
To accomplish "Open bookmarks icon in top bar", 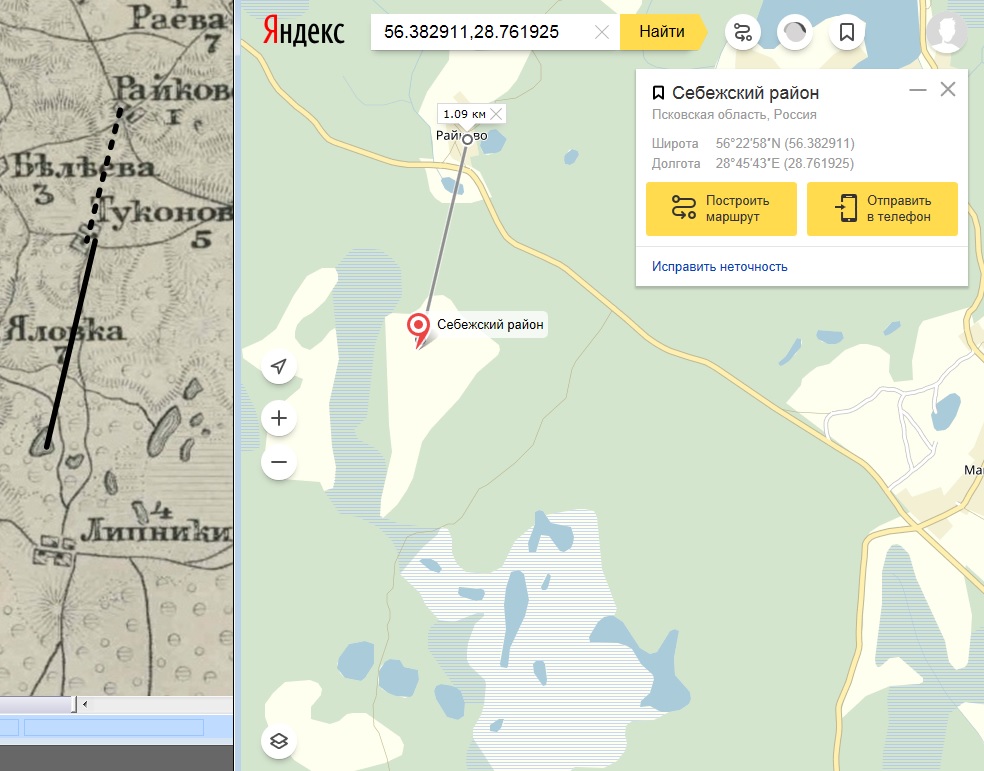I will [847, 32].
